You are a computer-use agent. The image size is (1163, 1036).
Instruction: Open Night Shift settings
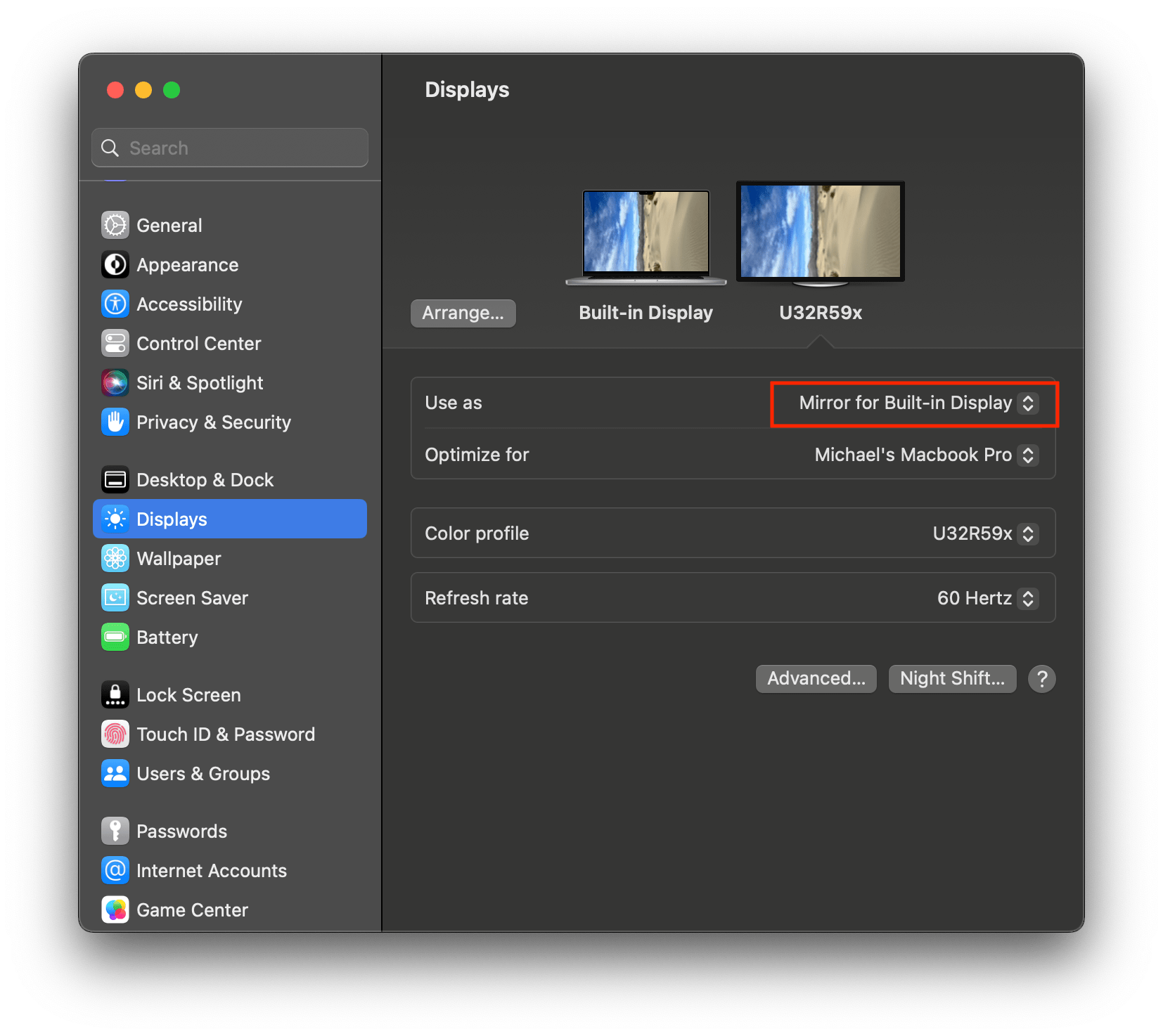pyautogui.click(x=952, y=678)
